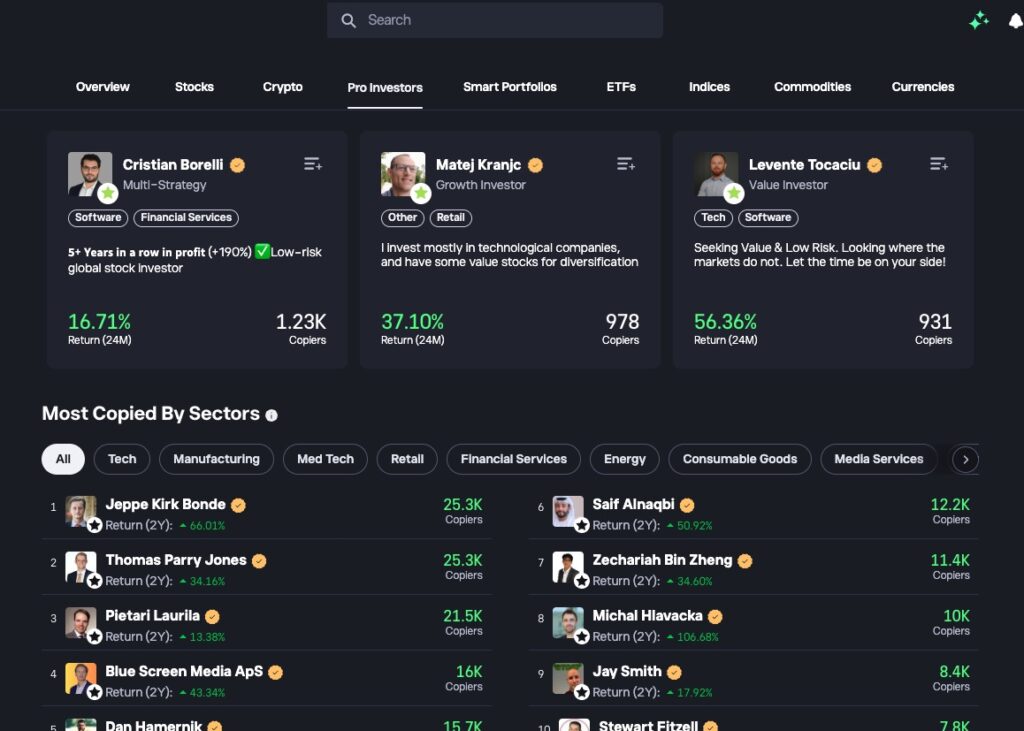The image size is (1024, 731).
Task: Open the Indices tab
Action: pyautogui.click(x=709, y=87)
